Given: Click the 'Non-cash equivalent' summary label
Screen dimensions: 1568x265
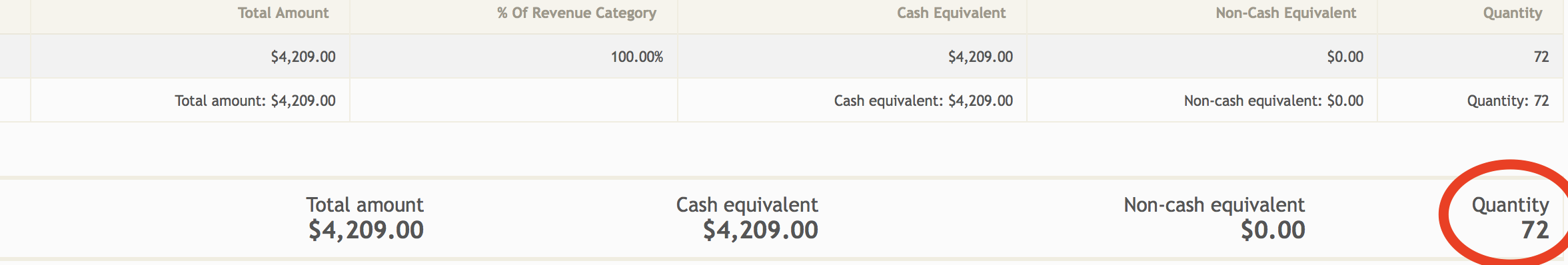Looking at the screenshot, I should coord(1214,205).
